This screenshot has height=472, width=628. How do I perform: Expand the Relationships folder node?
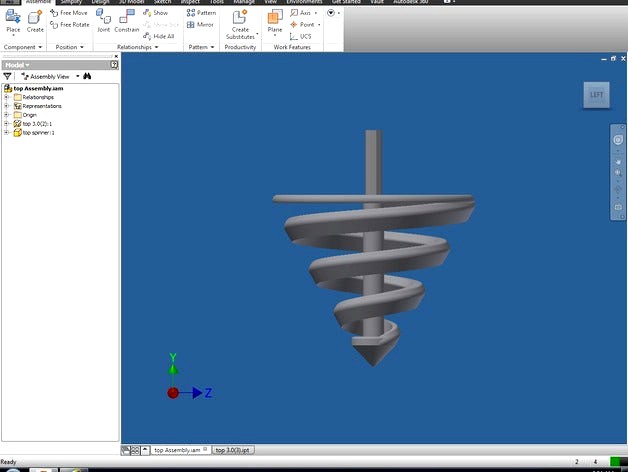coord(6,97)
